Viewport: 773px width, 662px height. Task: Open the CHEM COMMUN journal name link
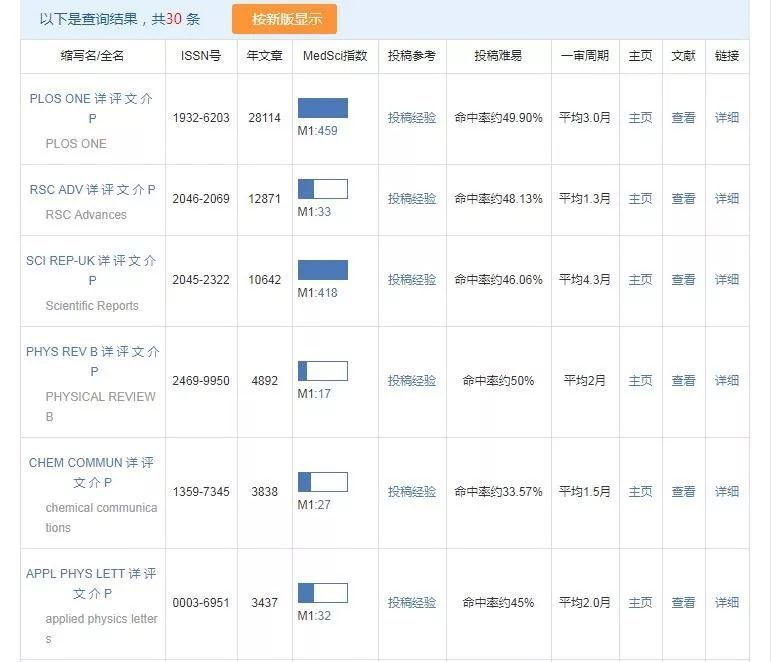75,463
